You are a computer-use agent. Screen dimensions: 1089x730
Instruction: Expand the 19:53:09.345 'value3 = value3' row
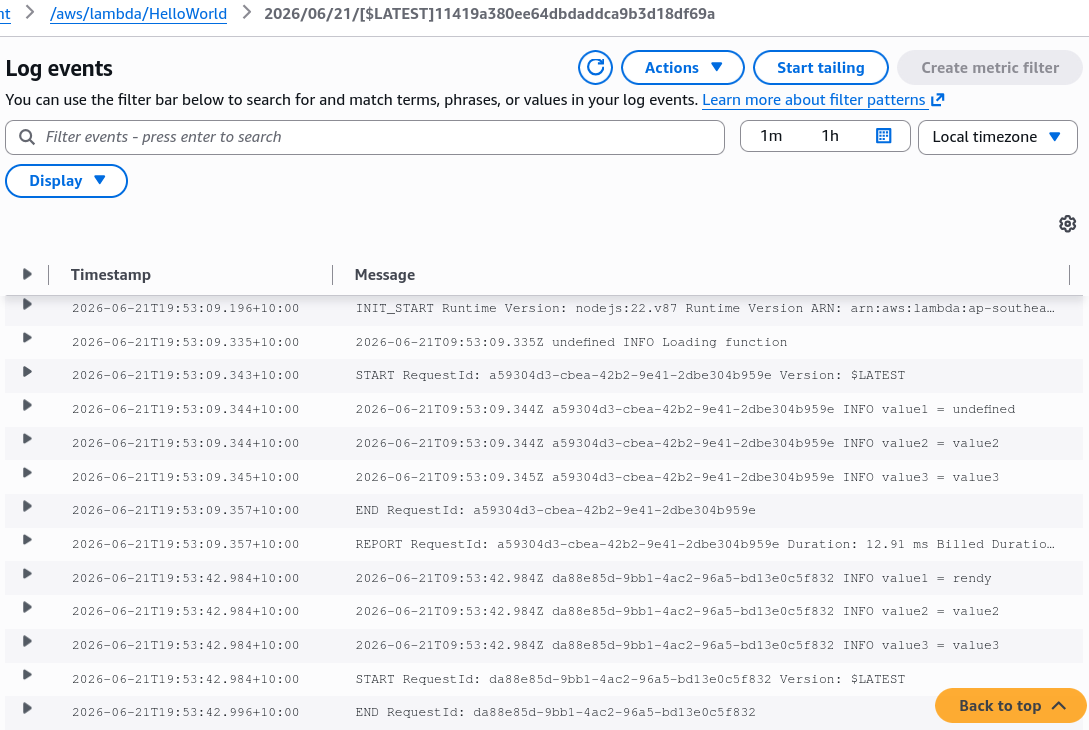point(27,473)
